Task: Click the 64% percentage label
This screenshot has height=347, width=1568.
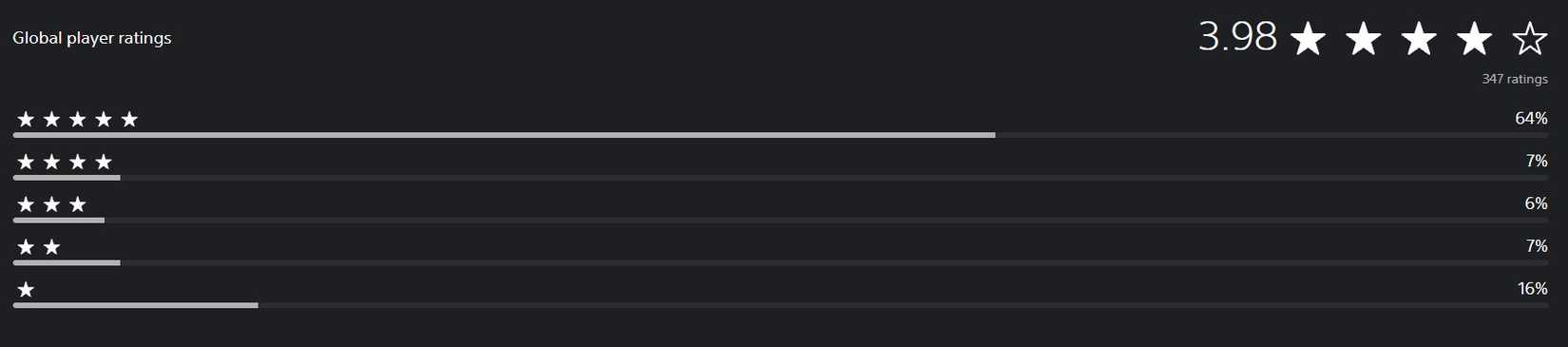Action: pos(1531,118)
